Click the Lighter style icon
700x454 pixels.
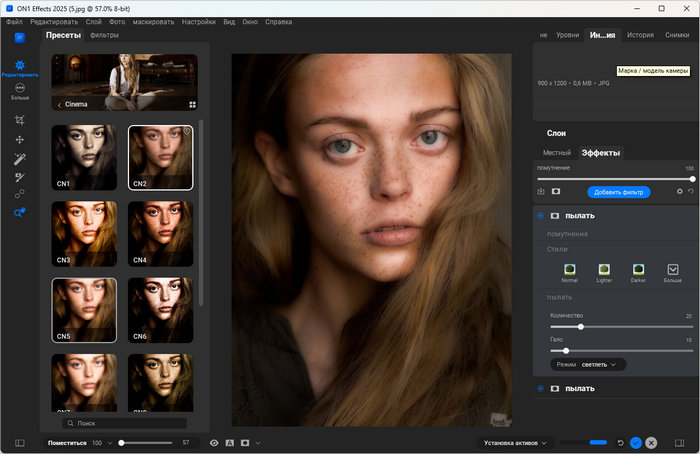pyautogui.click(x=604, y=269)
